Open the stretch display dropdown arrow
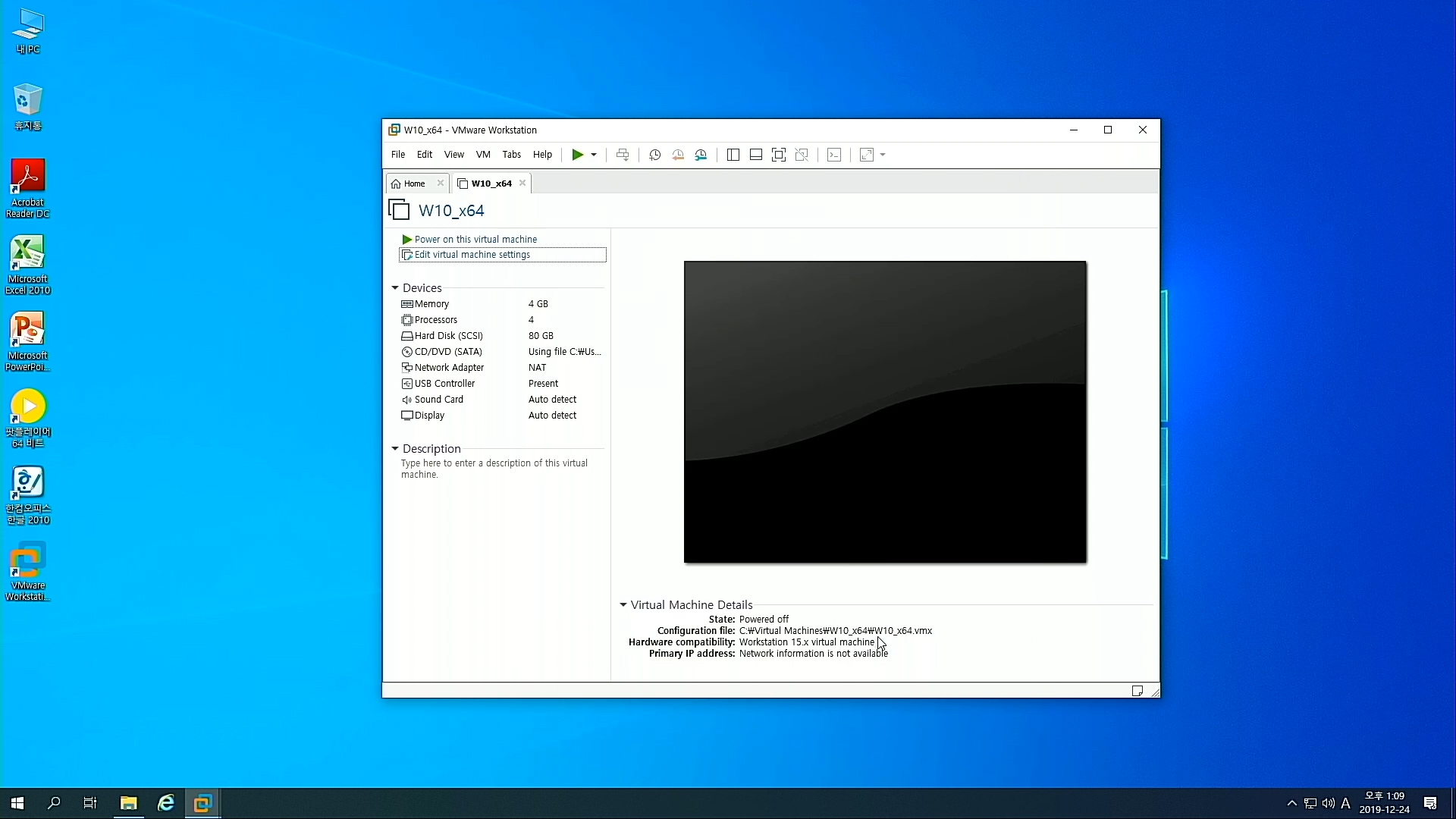 click(x=883, y=155)
